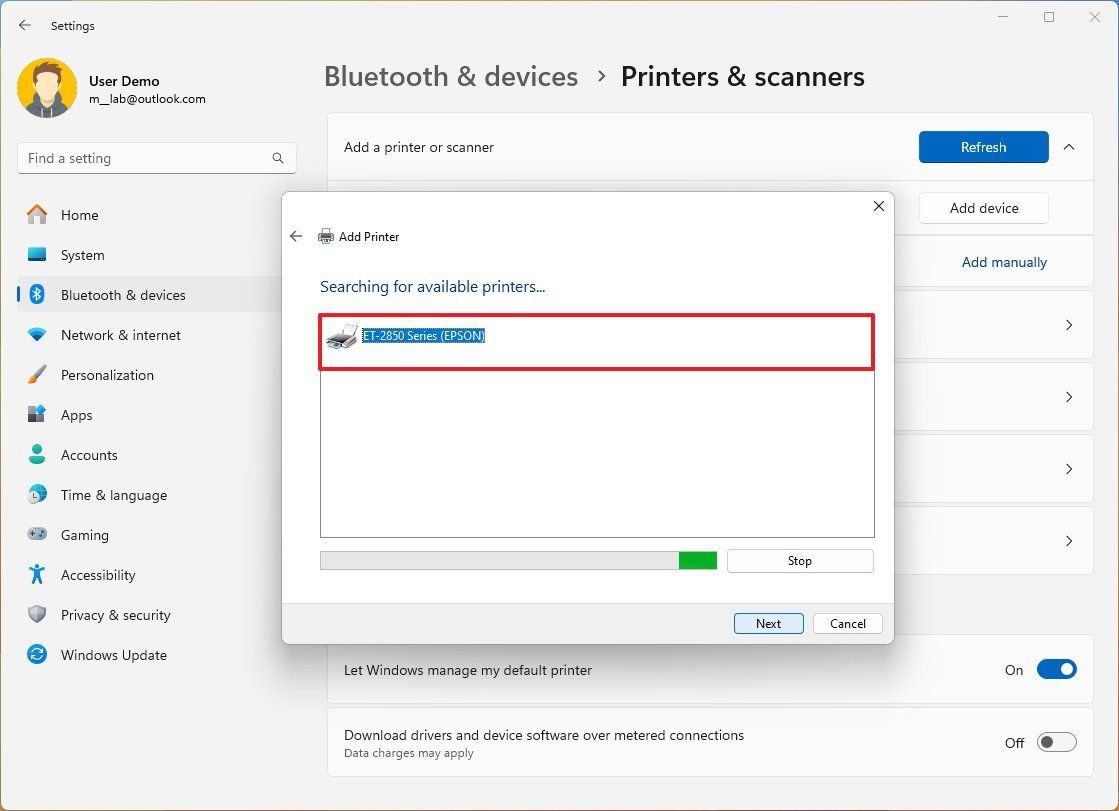This screenshot has width=1119, height=811.
Task: Select the ET-2850 Series (EPSON) printer
Action: pos(424,335)
